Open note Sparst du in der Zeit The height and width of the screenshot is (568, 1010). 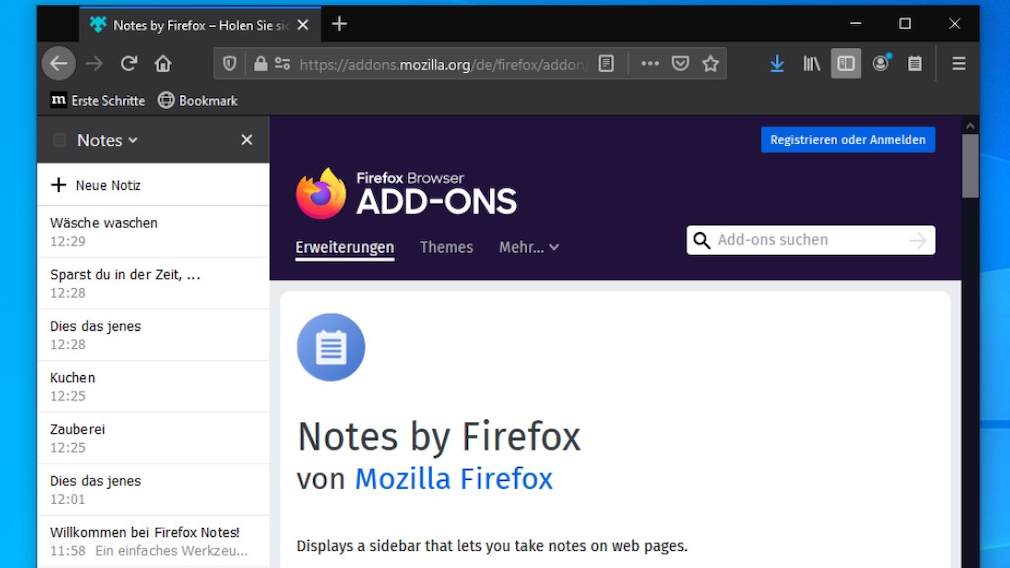tap(153, 283)
